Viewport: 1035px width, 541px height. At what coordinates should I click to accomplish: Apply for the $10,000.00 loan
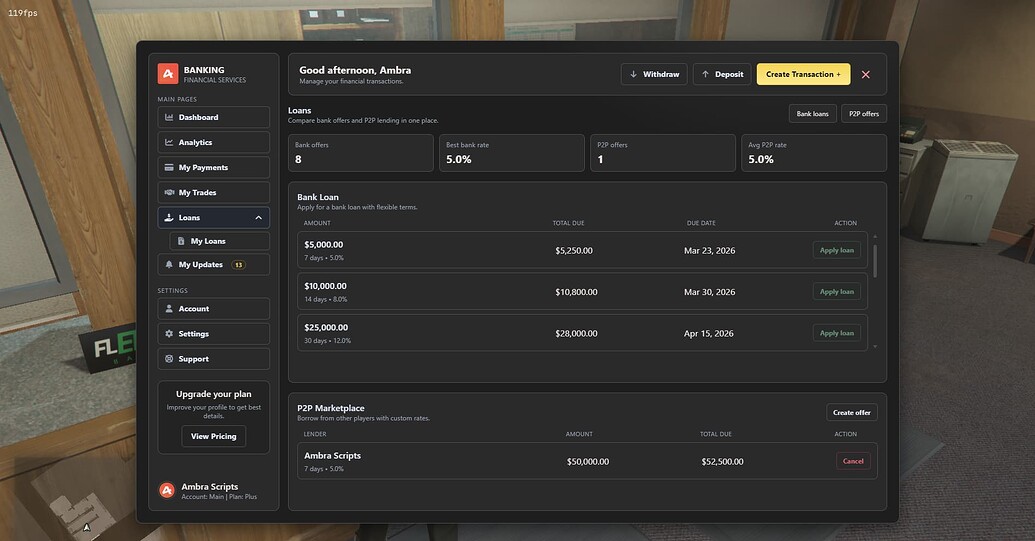[836, 292]
